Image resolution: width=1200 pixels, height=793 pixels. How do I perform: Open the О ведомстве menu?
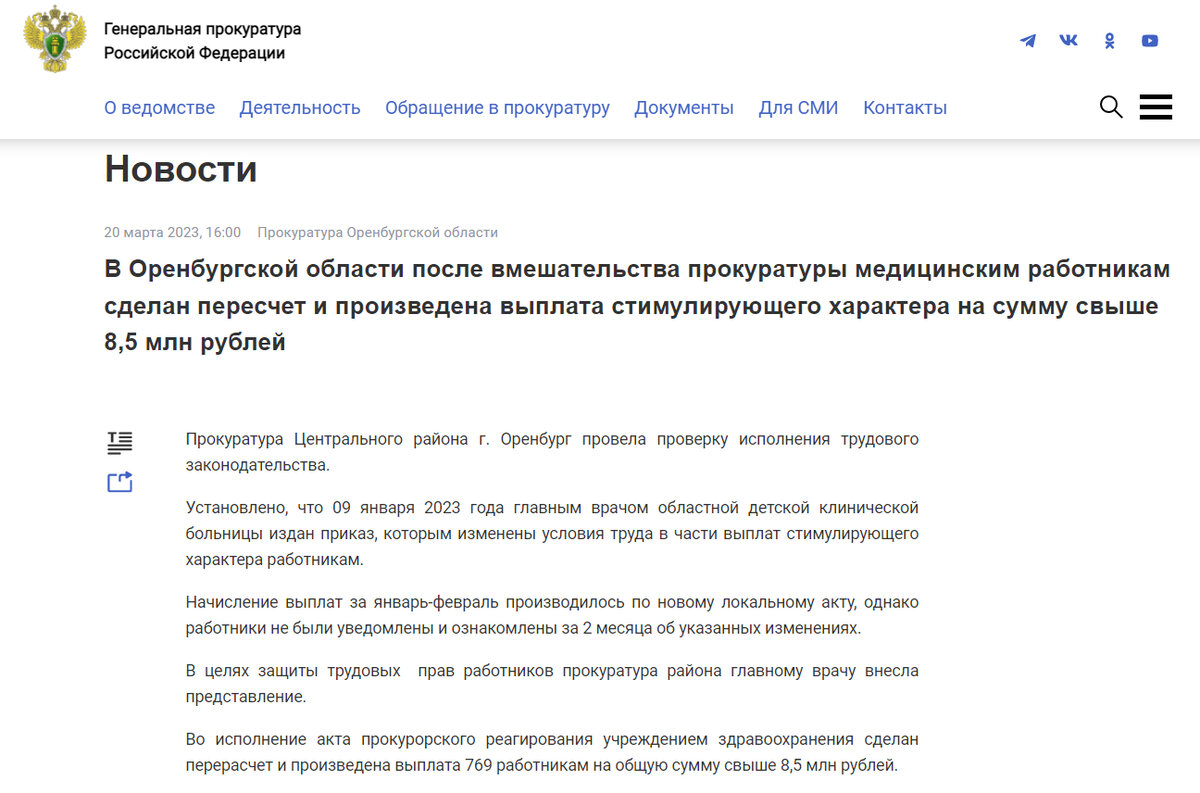[x=159, y=107]
